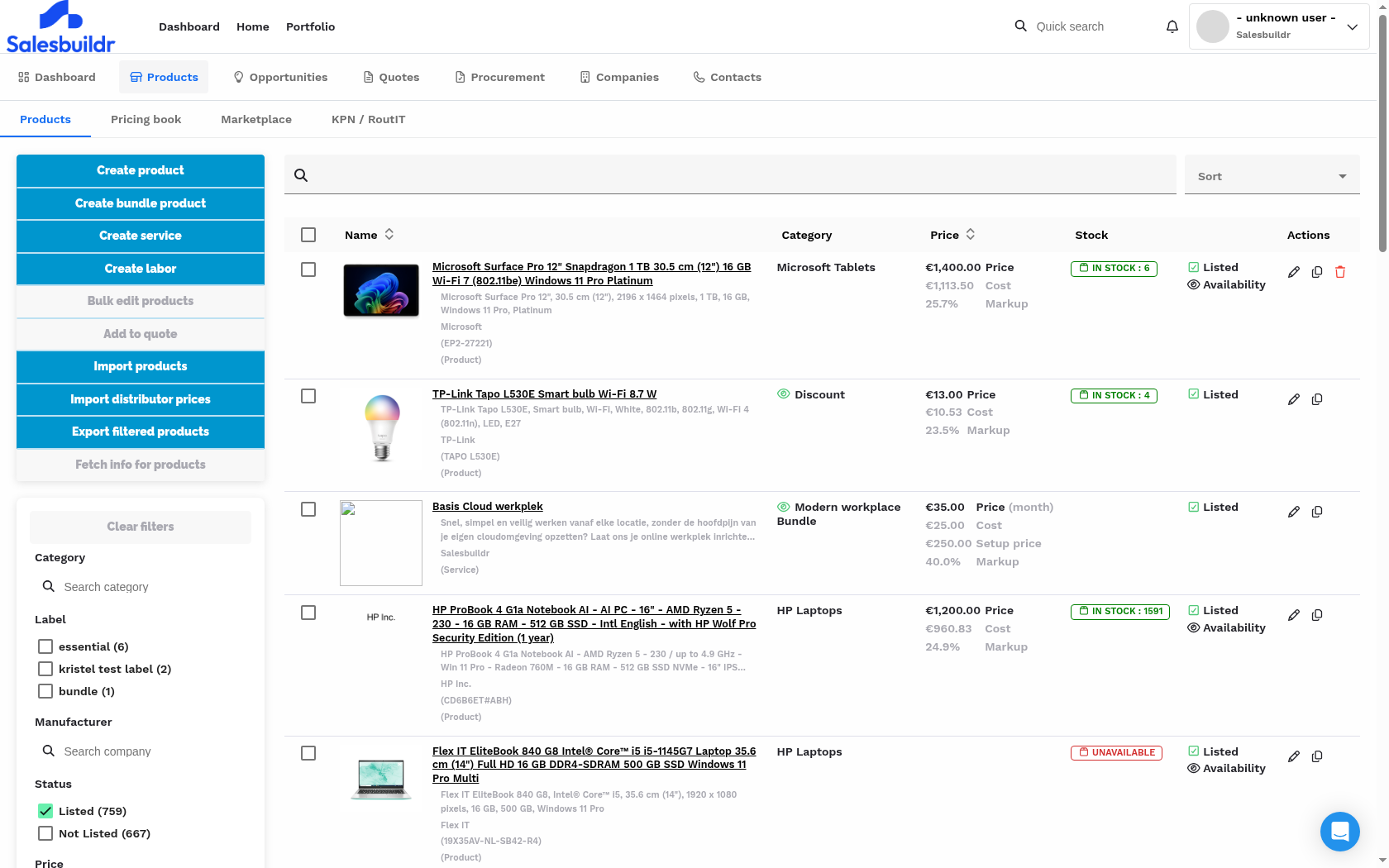Click IN STOCK : 6 badge
This screenshot has height=868, width=1389.
pyautogui.click(x=1114, y=268)
